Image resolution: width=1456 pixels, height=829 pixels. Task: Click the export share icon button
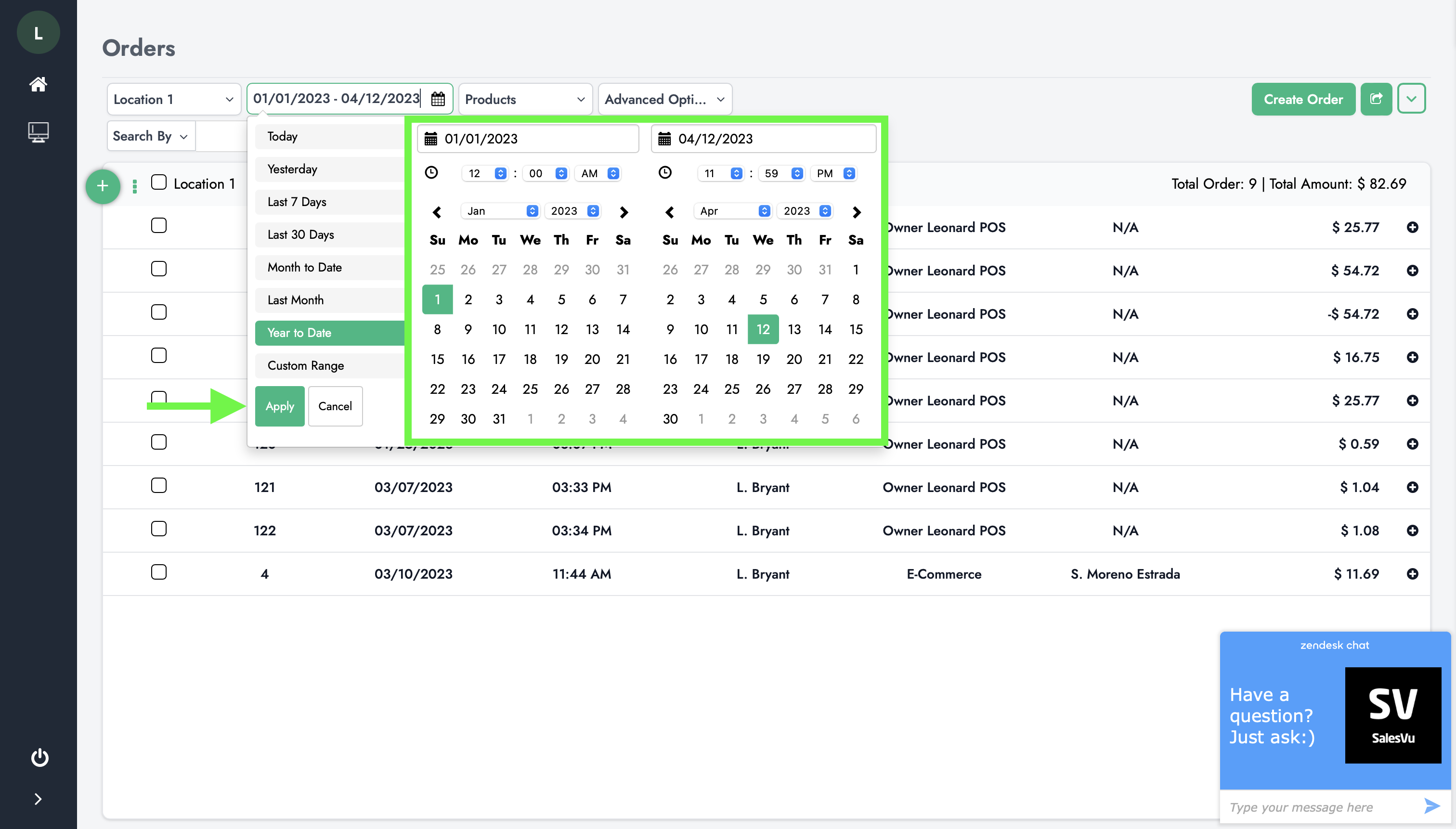1376,99
